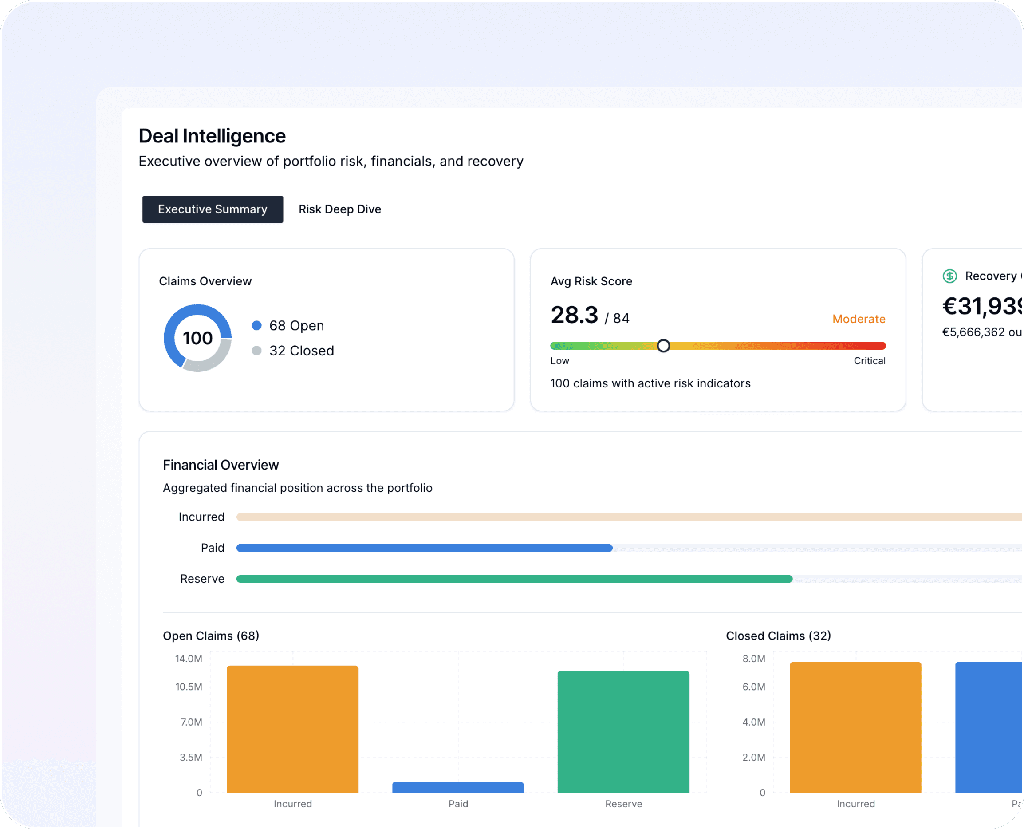This screenshot has height=829, width=1024.
Task: Click the 28.3 risk score value
Action: 574,315
